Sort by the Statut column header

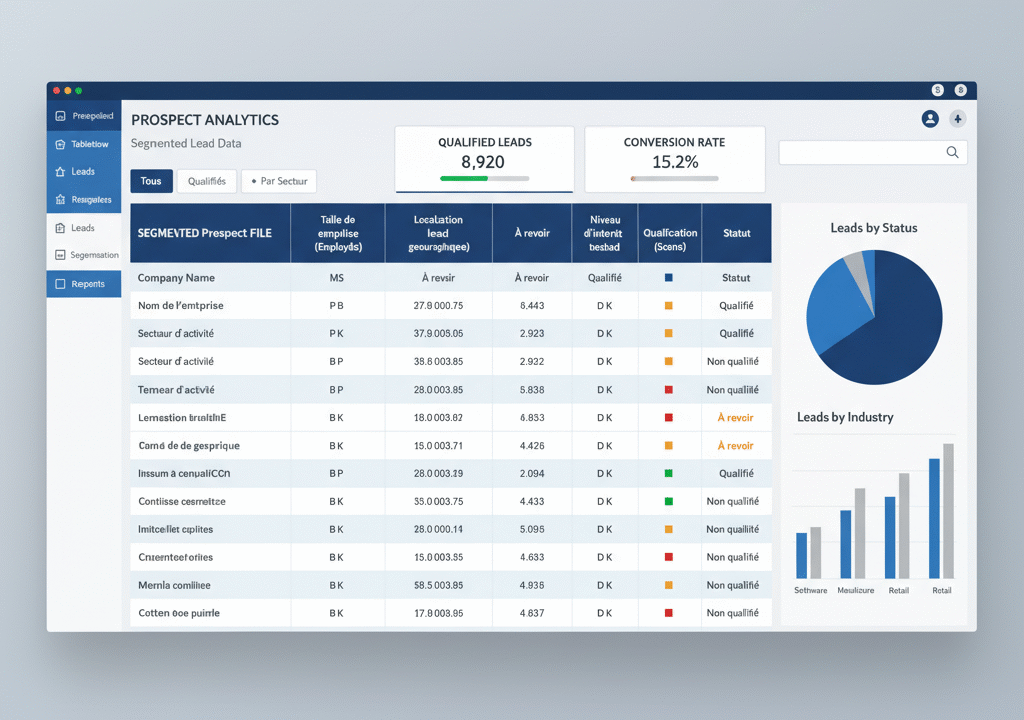point(736,233)
